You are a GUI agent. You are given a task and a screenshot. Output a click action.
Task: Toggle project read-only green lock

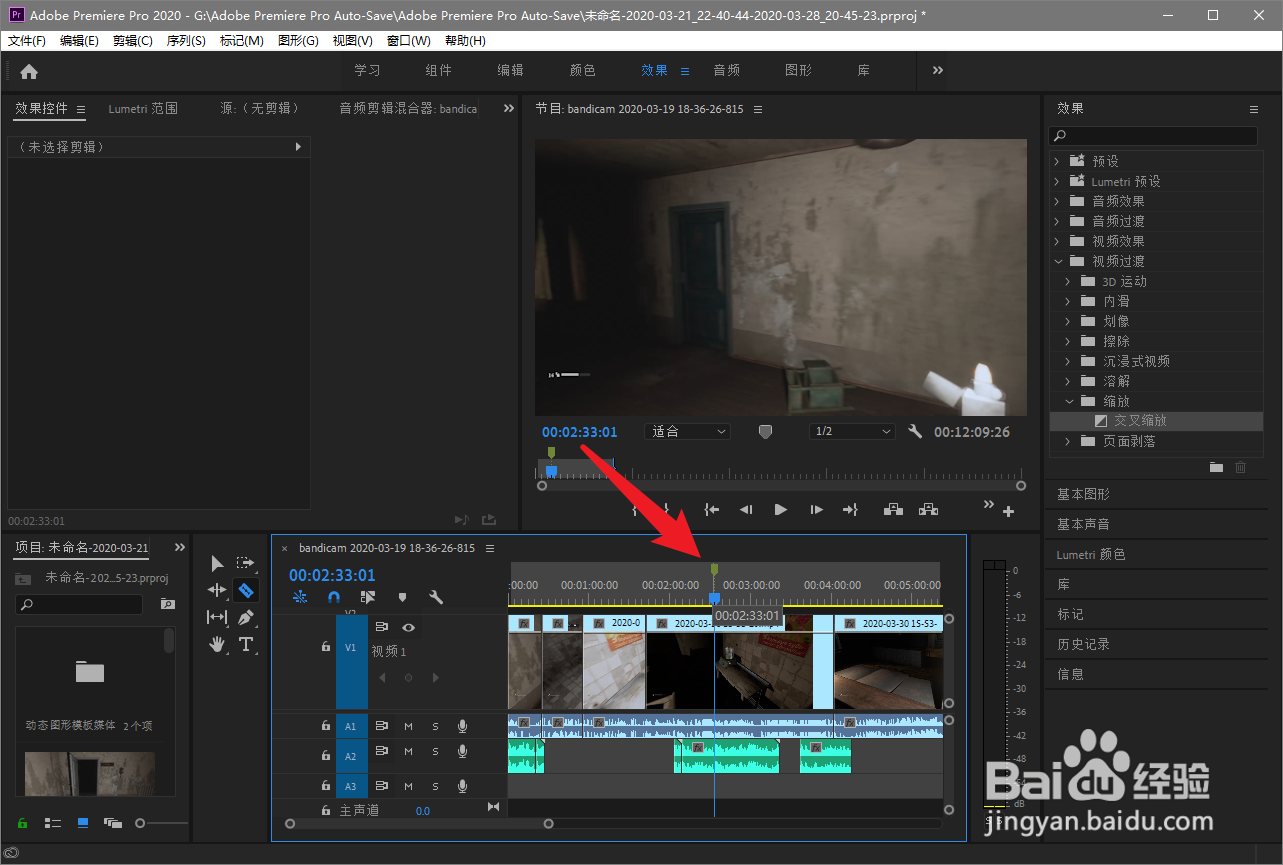(x=22, y=823)
